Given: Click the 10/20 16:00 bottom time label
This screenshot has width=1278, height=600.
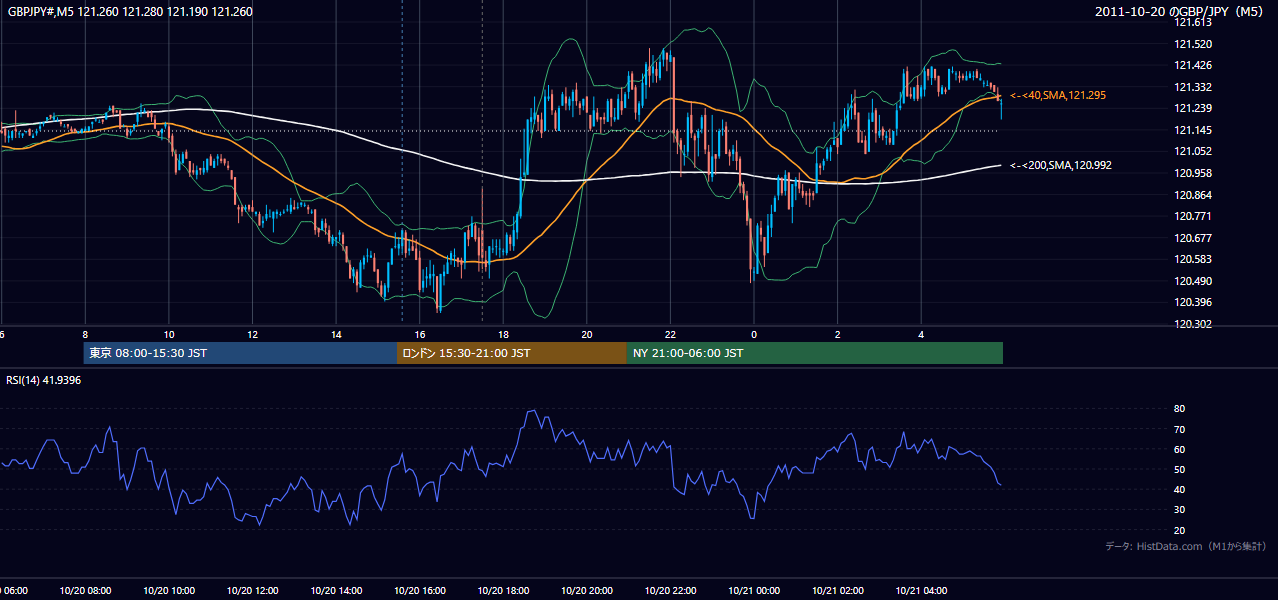Looking at the screenshot, I should coord(420,591).
